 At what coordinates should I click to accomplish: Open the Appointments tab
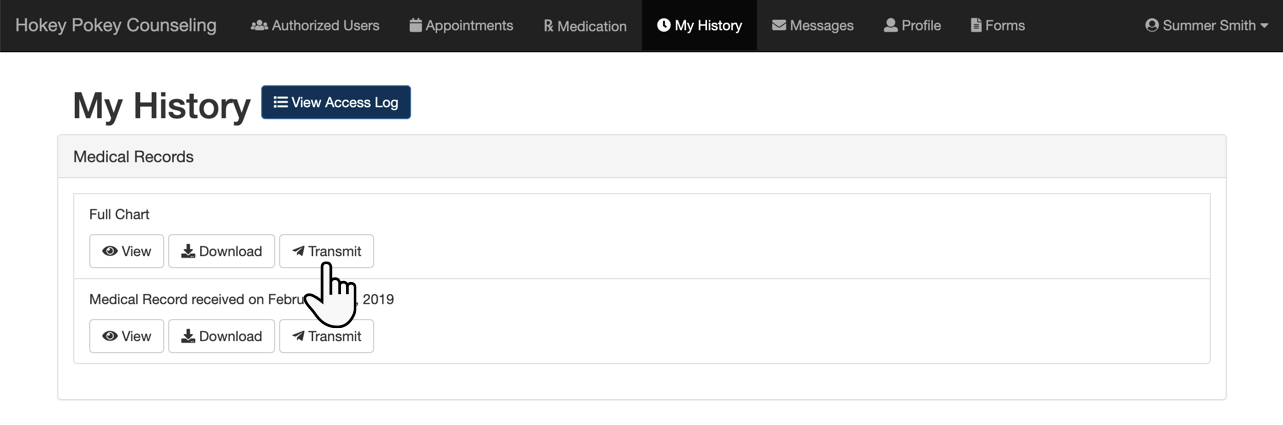pos(461,25)
